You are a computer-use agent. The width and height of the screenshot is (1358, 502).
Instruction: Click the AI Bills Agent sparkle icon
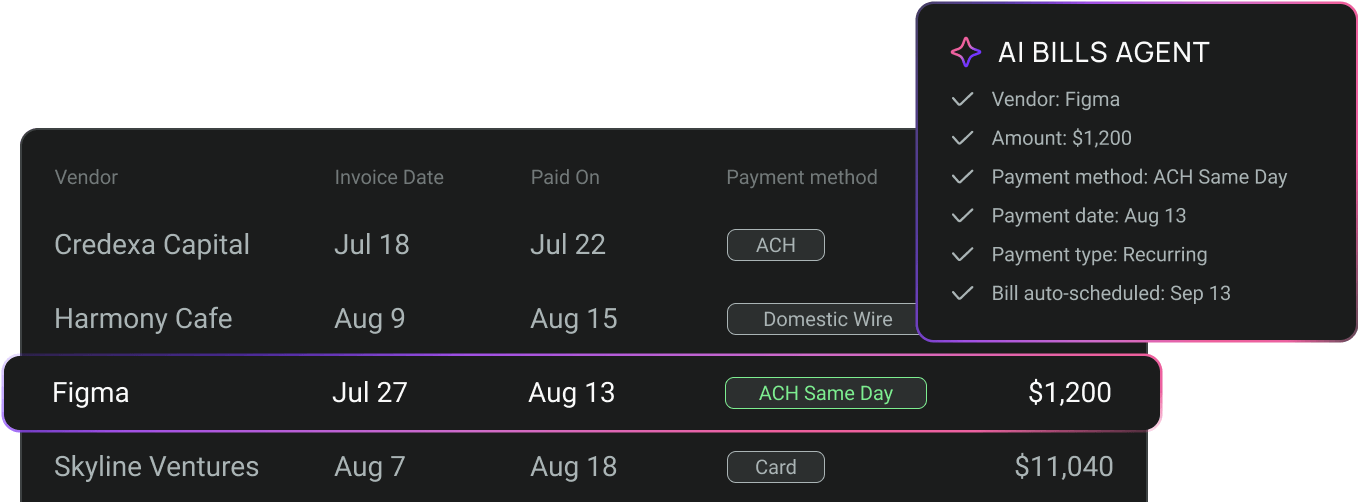(x=966, y=52)
